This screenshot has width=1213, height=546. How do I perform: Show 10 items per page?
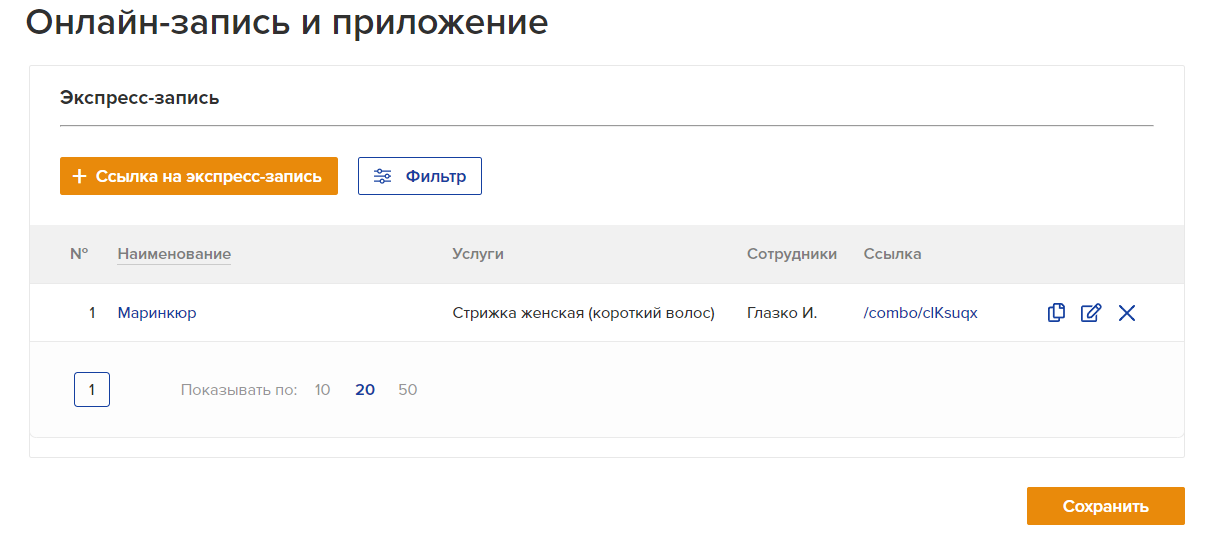[322, 390]
